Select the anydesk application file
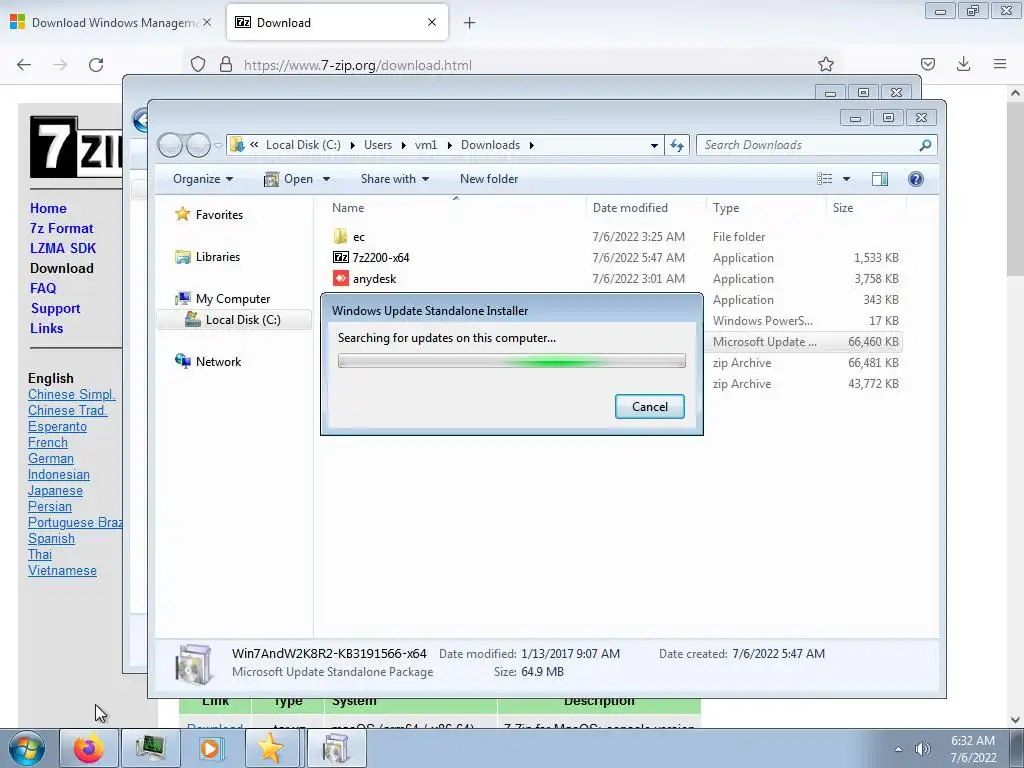Image resolution: width=1024 pixels, height=768 pixels. (x=365, y=279)
